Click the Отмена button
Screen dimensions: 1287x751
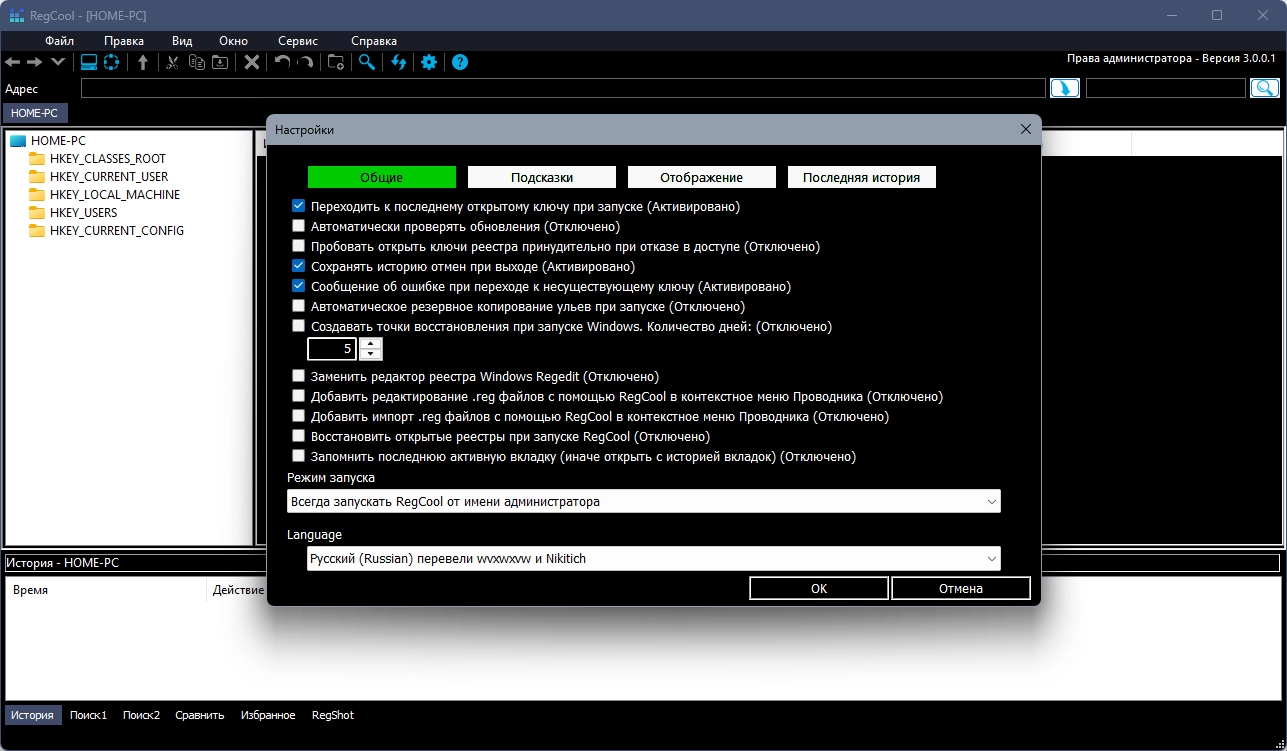[961, 589]
